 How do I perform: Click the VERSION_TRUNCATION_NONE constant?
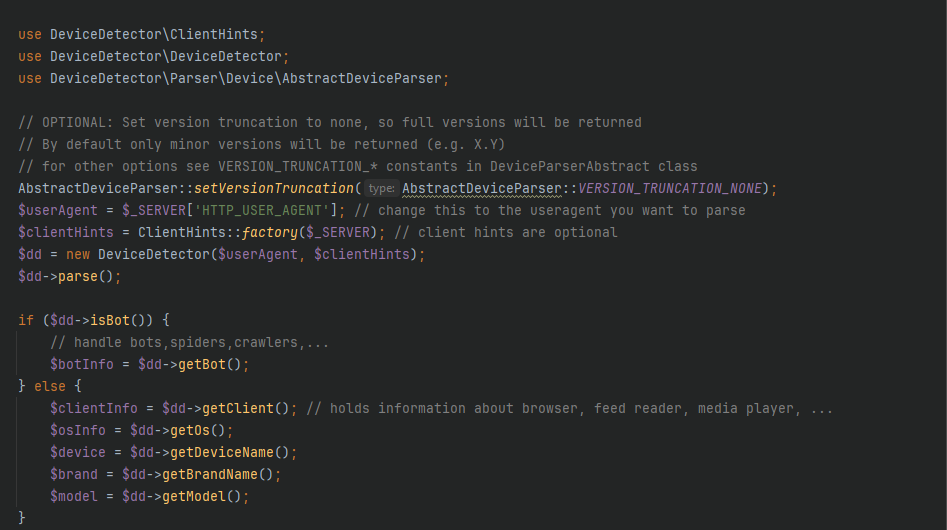670,188
